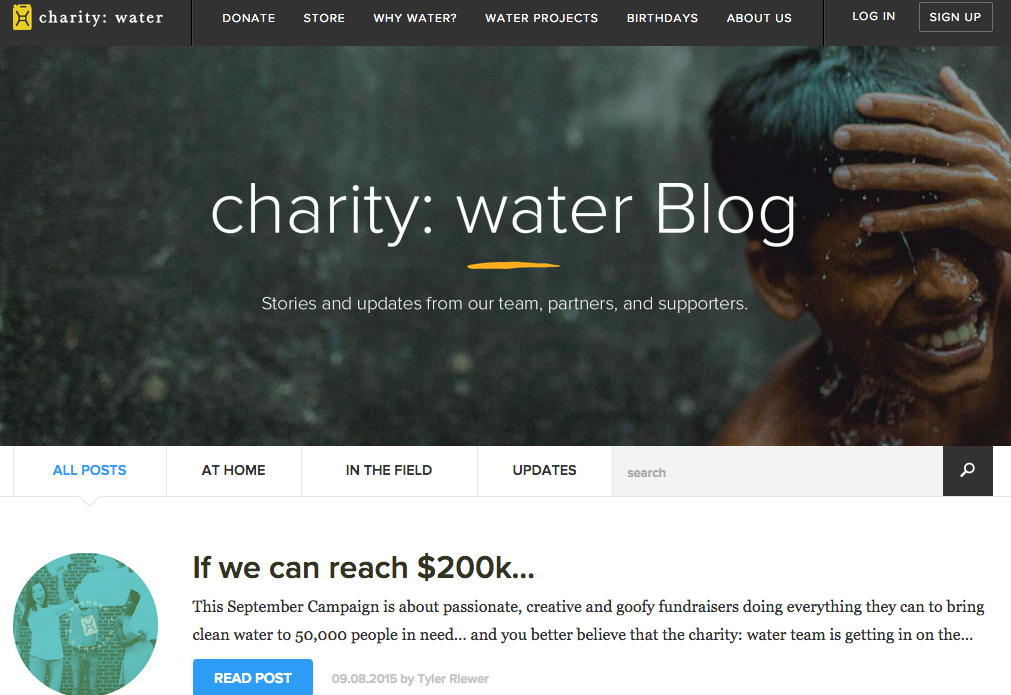This screenshot has width=1011, height=695.
Task: Select Water Projects in the top nav
Action: coord(542,18)
